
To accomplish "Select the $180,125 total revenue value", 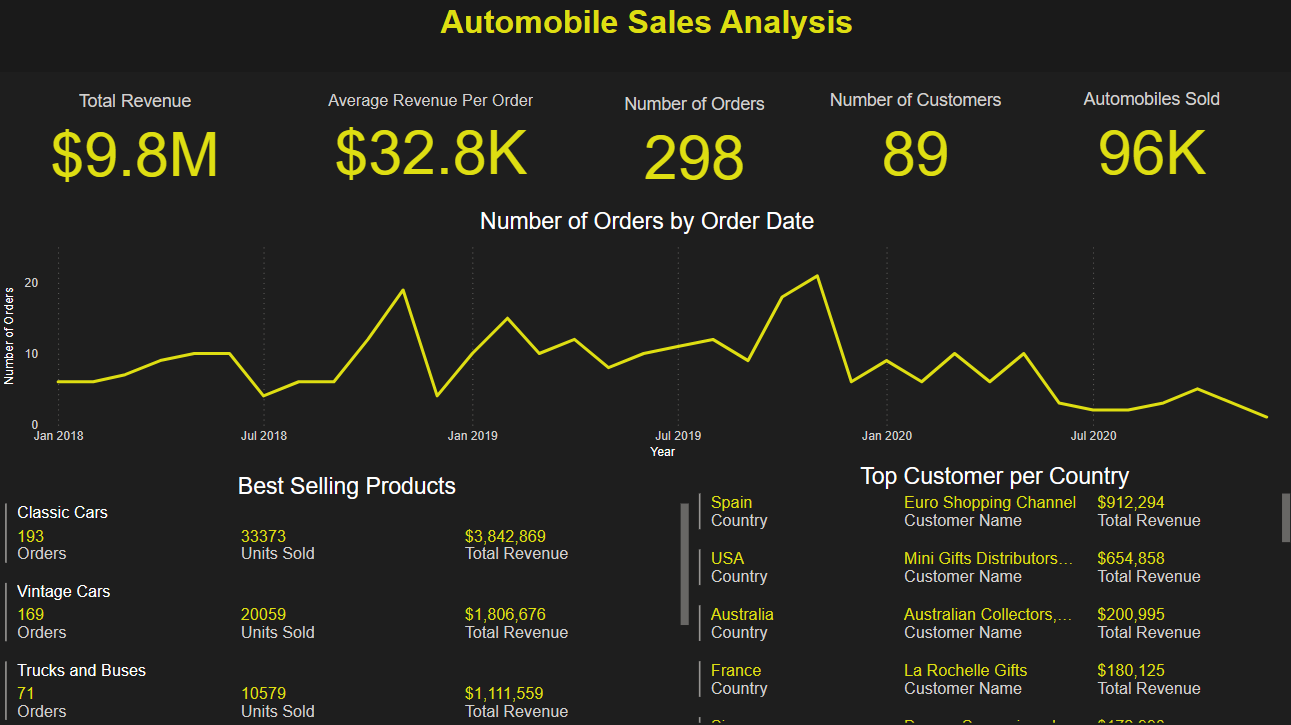I will coord(1131,671).
